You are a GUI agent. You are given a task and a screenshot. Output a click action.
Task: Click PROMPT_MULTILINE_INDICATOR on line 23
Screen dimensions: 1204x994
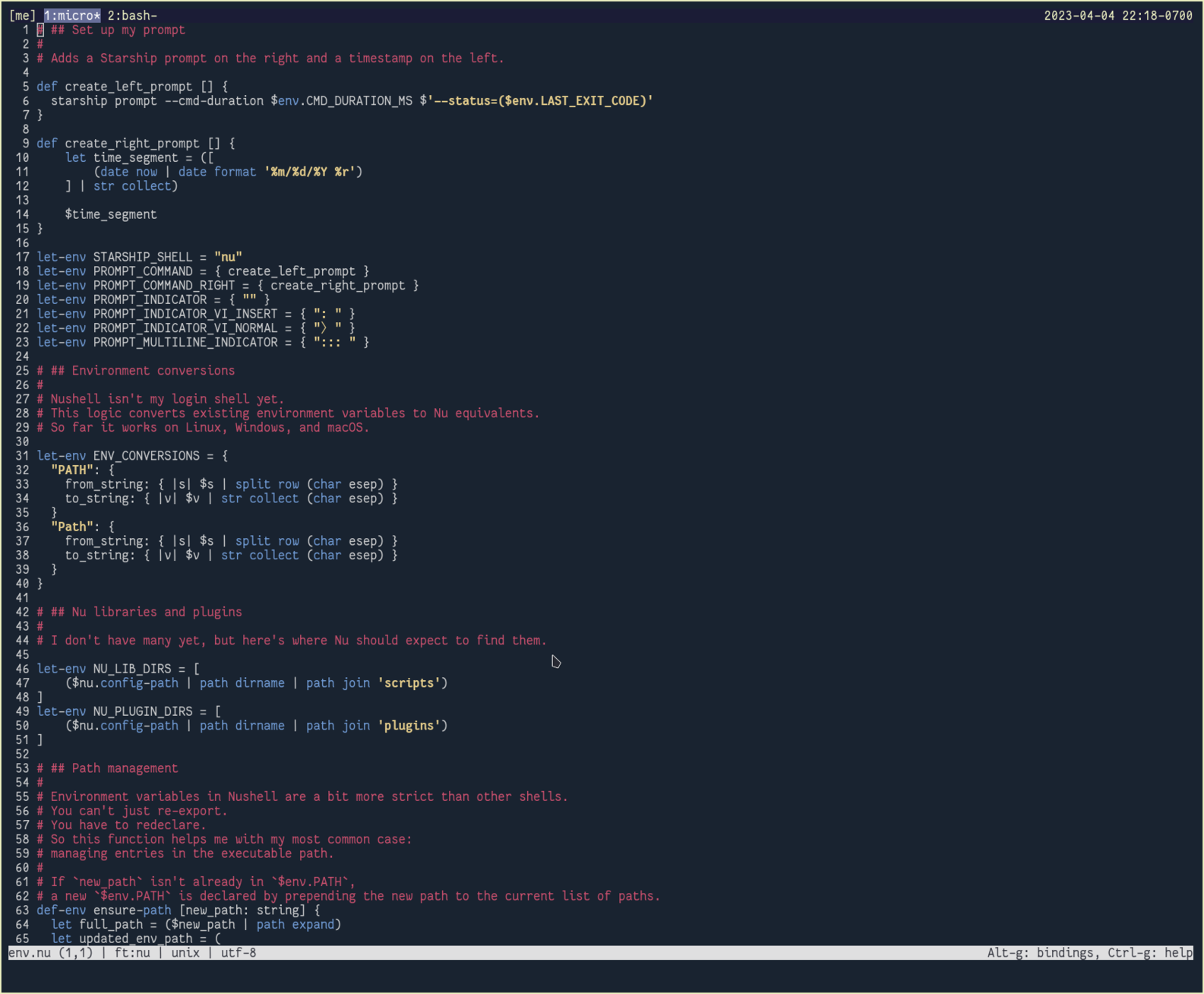pos(185,343)
